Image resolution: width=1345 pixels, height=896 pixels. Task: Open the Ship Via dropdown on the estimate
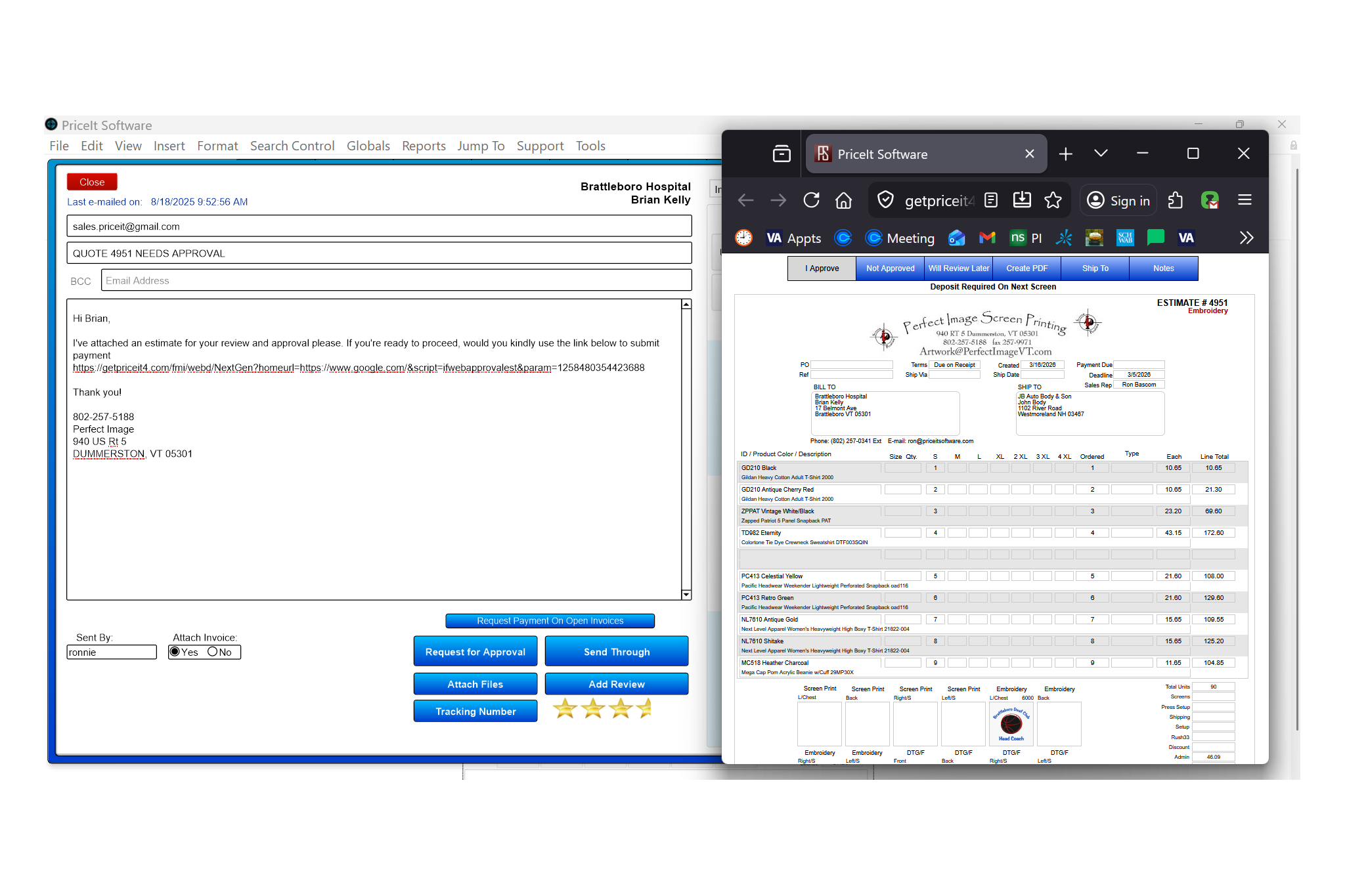(954, 374)
